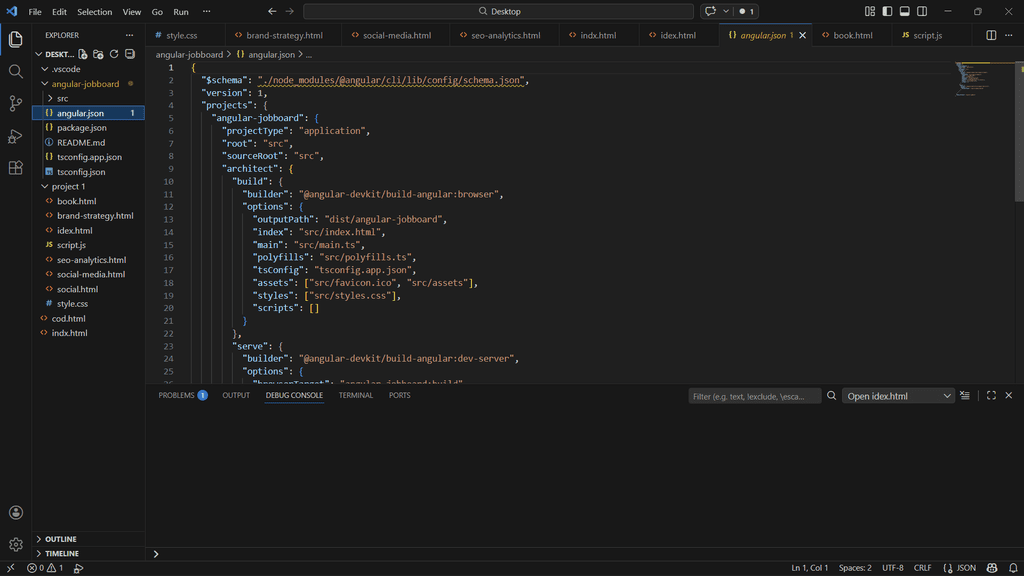Click the debug console filter input field
Image resolution: width=1024 pixels, height=576 pixels.
coord(754,396)
